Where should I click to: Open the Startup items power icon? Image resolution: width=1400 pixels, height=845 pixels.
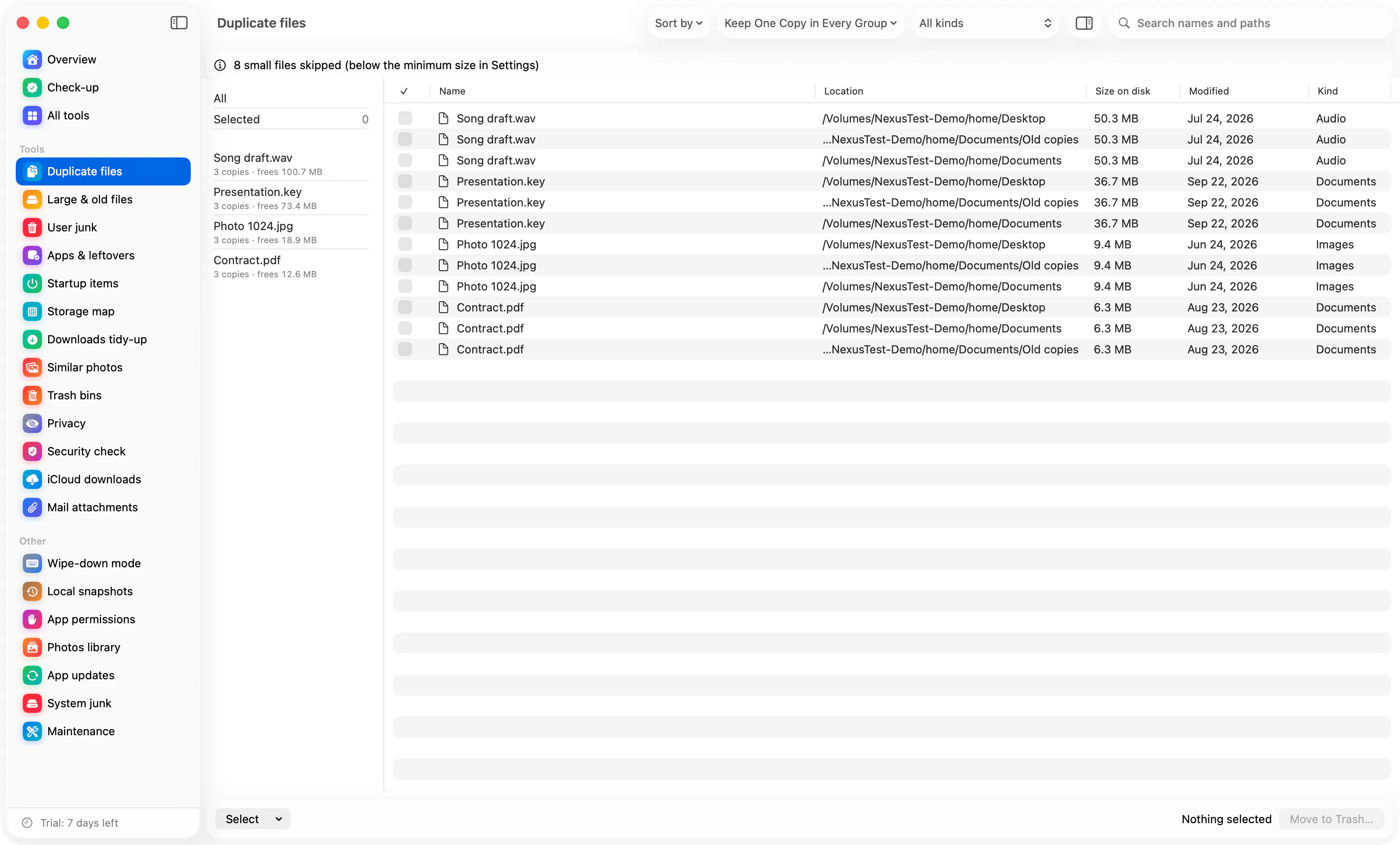point(32,283)
